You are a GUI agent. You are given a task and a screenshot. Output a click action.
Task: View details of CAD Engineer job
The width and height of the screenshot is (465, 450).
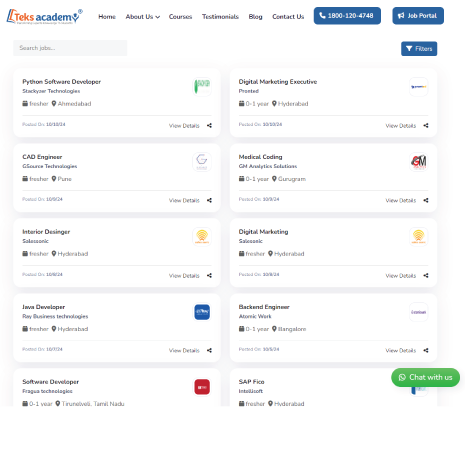(x=184, y=200)
